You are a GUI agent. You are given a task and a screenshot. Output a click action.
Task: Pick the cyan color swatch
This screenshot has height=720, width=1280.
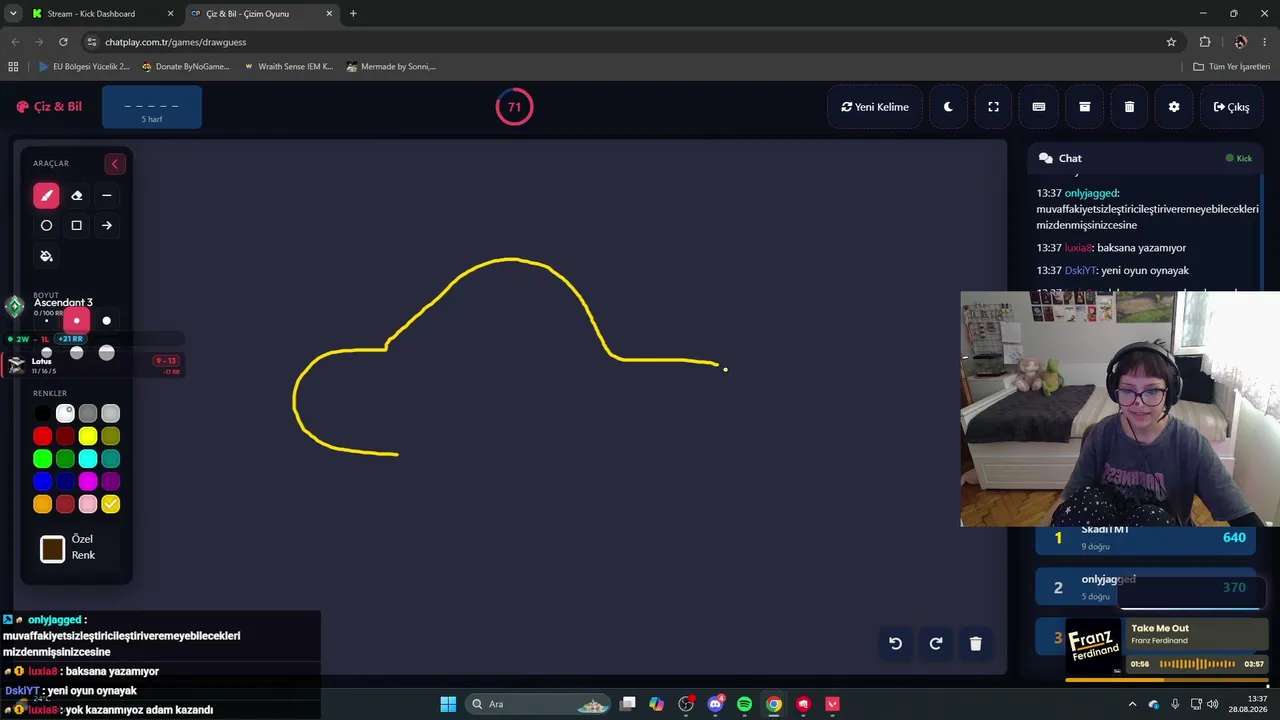[88, 459]
